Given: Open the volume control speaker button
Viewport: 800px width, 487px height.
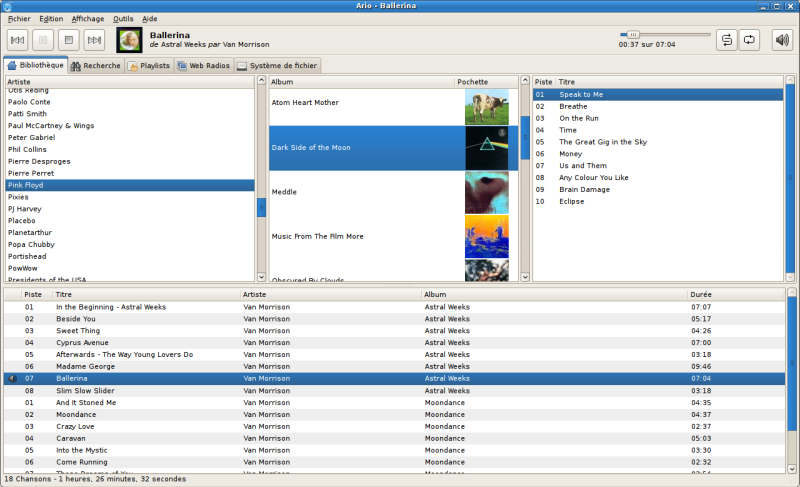Looking at the screenshot, I should coord(782,40).
